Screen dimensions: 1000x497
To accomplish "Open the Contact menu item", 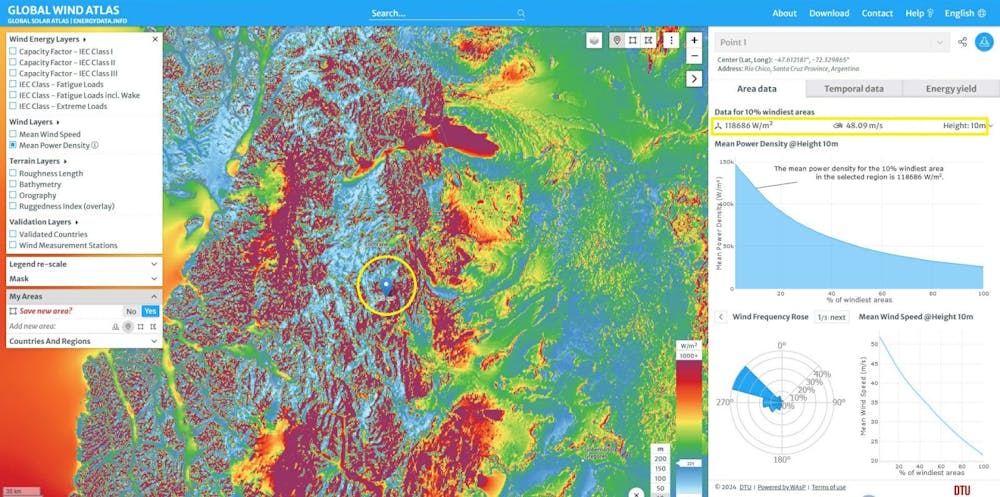I will [877, 13].
